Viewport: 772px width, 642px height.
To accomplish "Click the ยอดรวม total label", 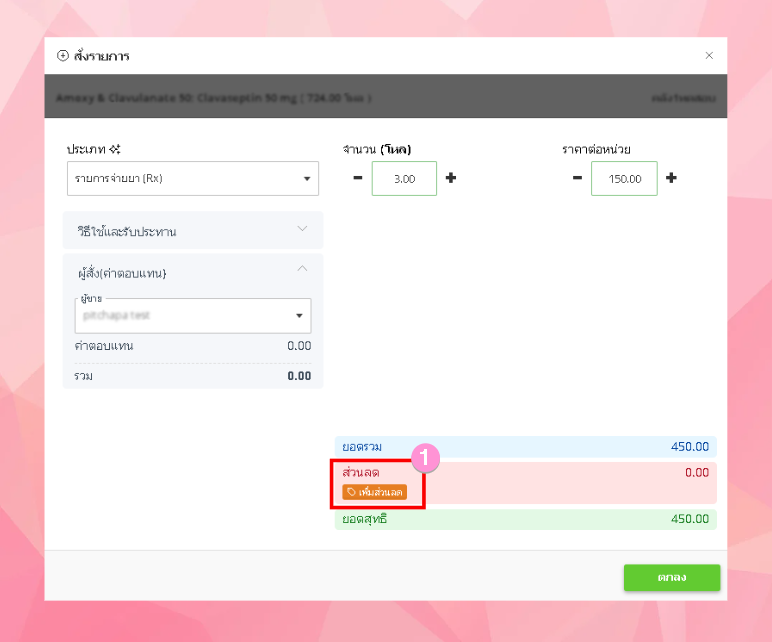I will point(362,447).
